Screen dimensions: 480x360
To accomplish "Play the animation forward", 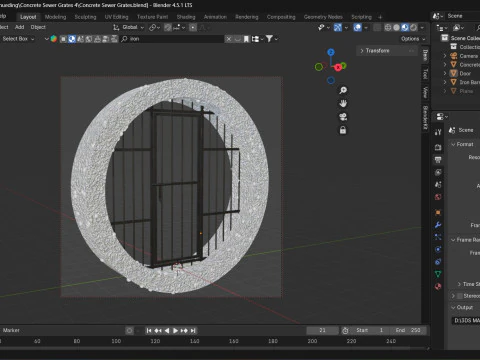I will 175,331.
